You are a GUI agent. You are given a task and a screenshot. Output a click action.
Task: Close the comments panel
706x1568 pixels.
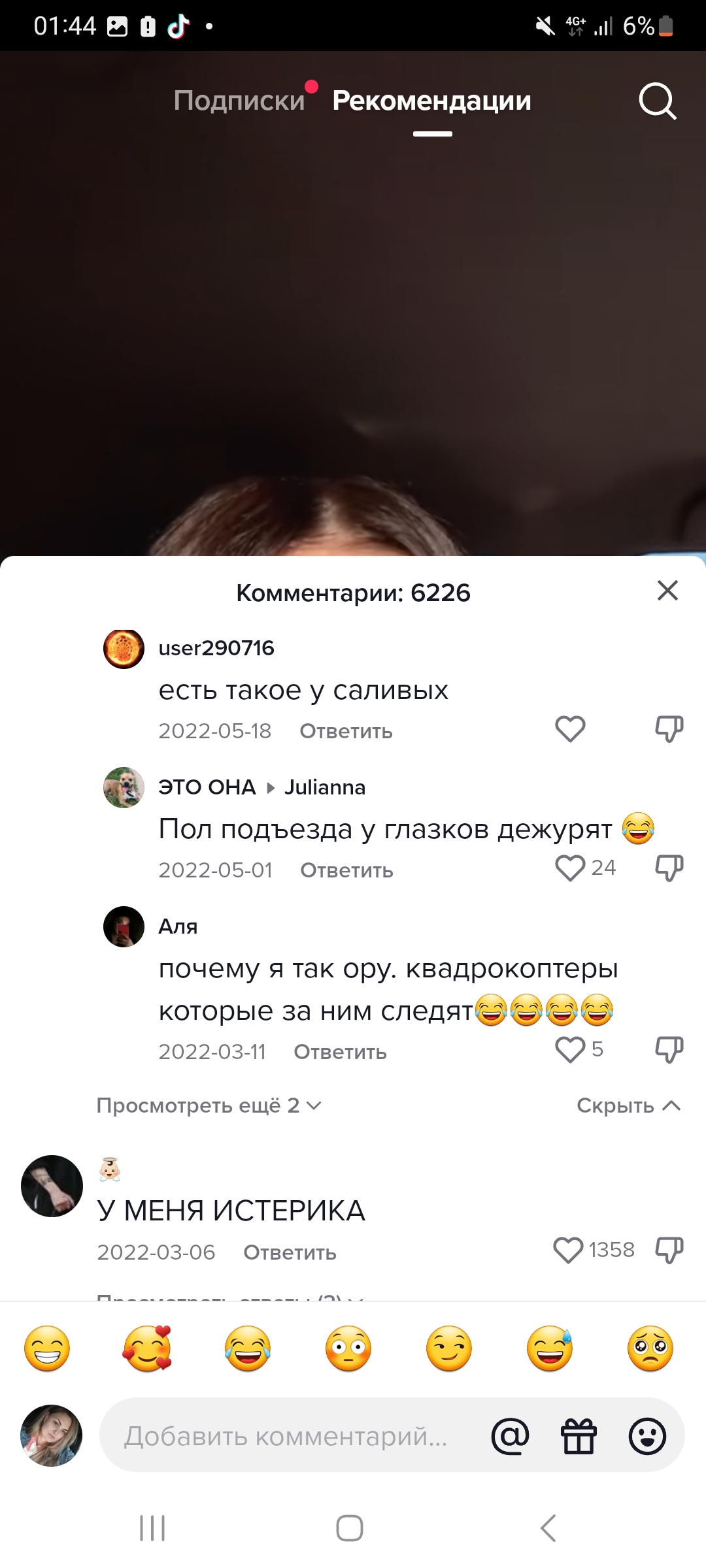point(667,591)
